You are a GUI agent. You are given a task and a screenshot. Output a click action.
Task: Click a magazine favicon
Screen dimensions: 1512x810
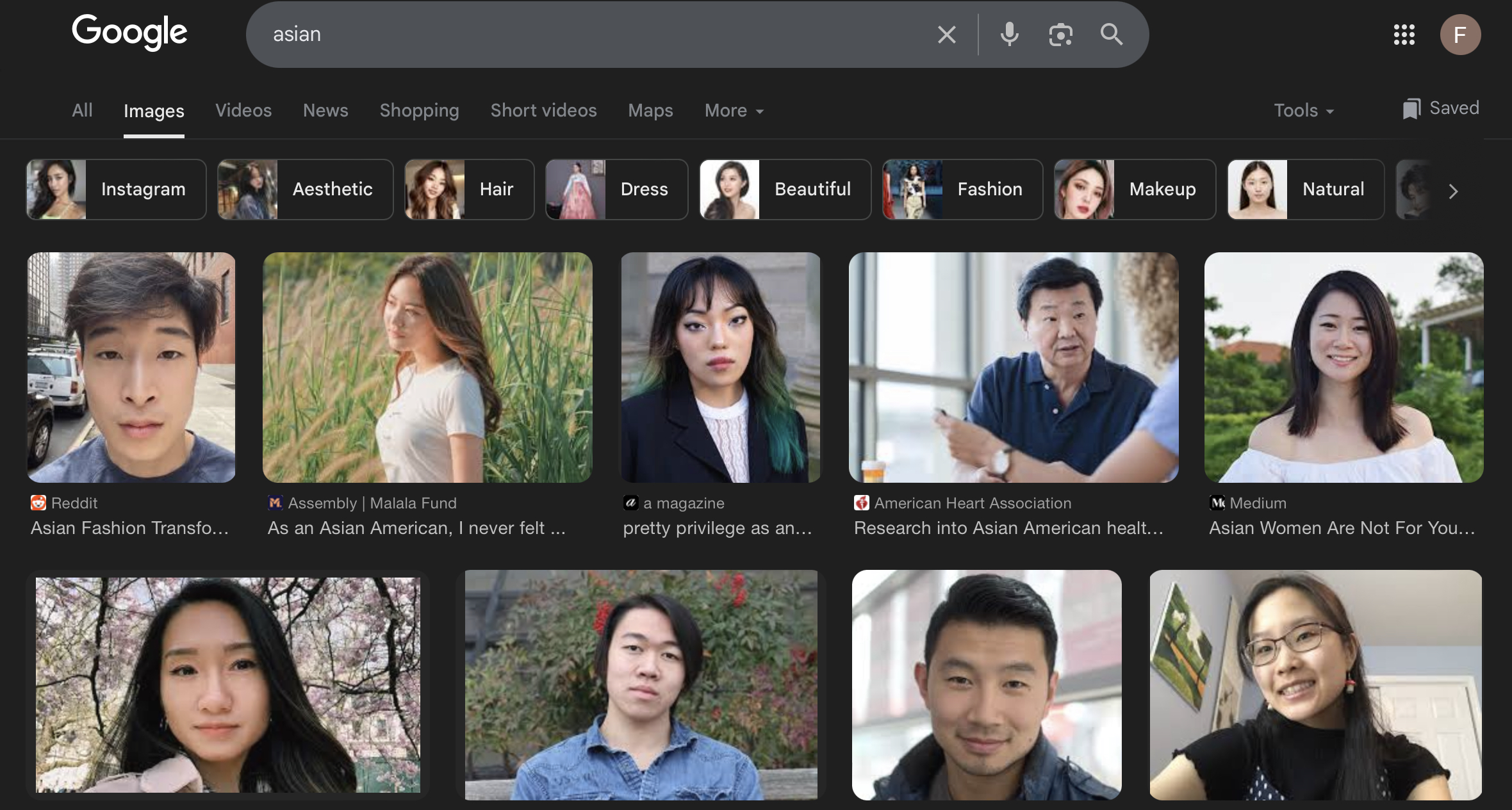[x=631, y=503]
